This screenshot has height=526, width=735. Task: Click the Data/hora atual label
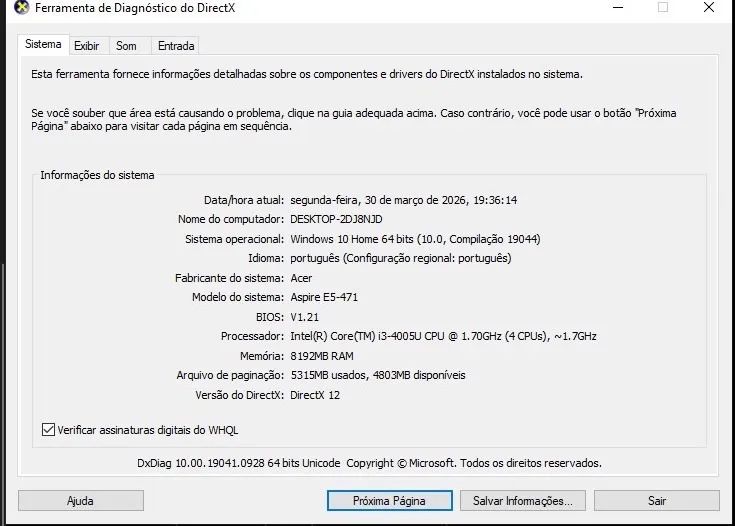point(244,200)
